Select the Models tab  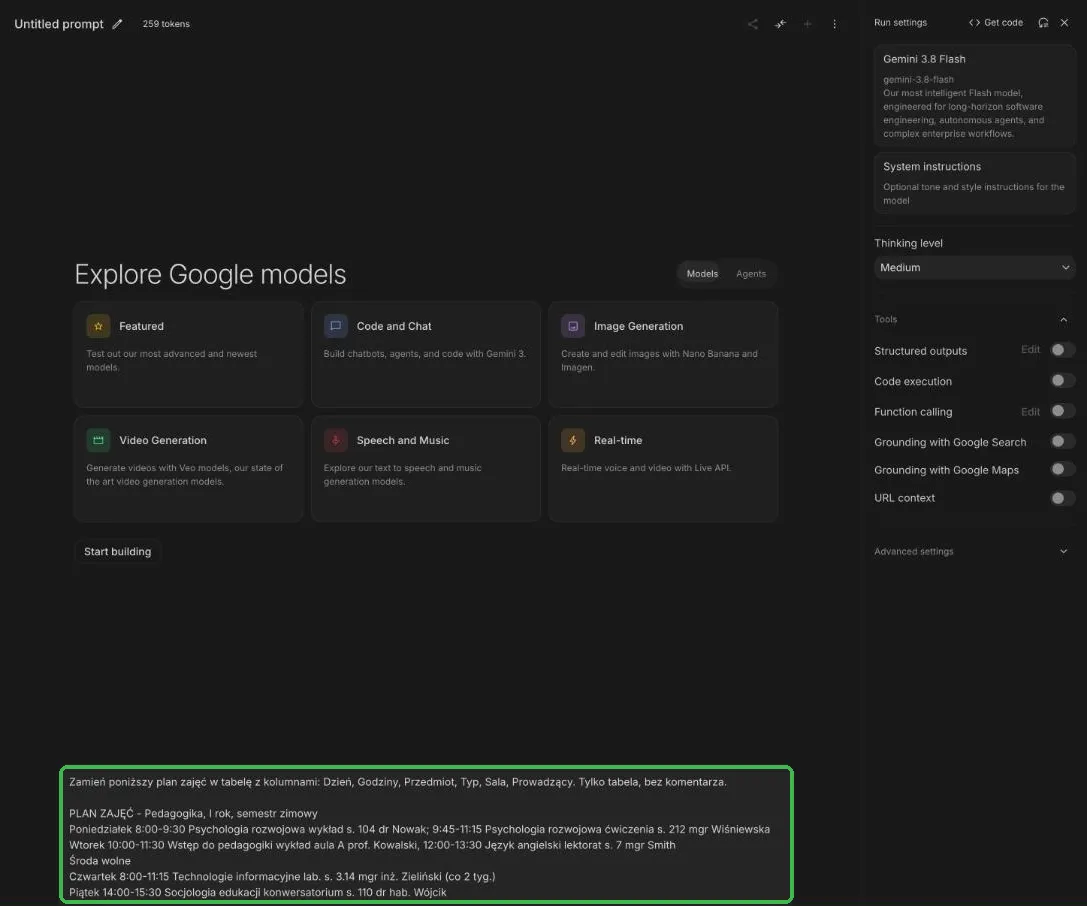702,274
